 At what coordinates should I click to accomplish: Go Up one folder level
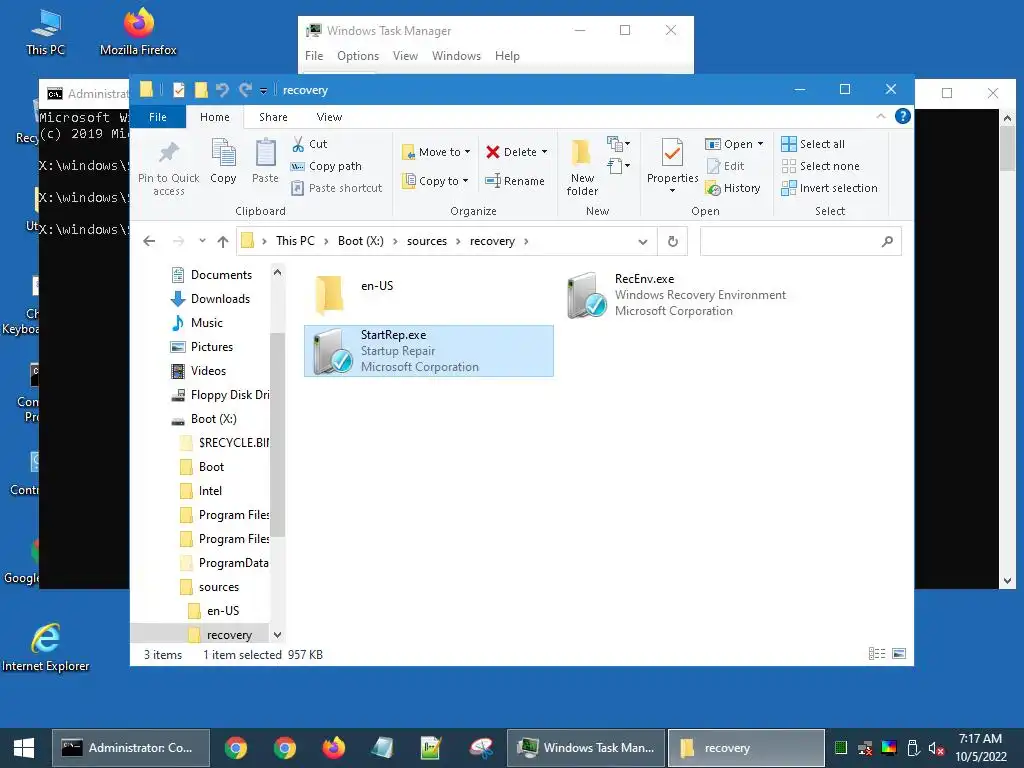[x=223, y=241]
